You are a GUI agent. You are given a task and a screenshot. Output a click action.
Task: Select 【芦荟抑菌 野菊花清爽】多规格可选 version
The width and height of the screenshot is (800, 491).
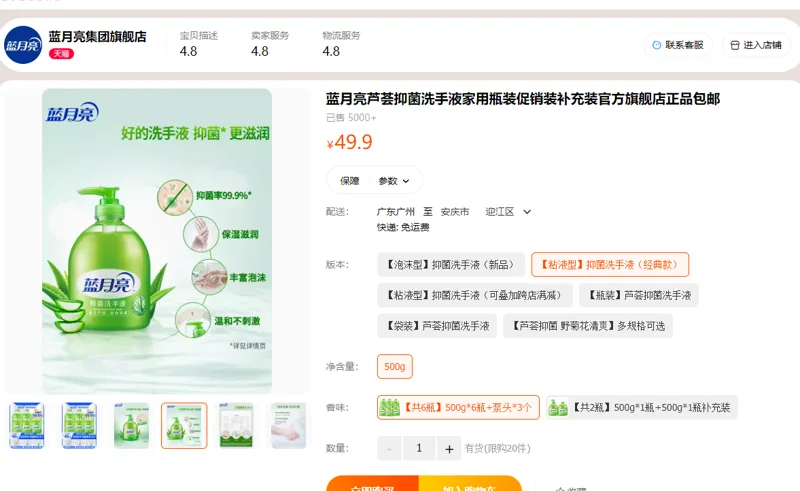588,326
